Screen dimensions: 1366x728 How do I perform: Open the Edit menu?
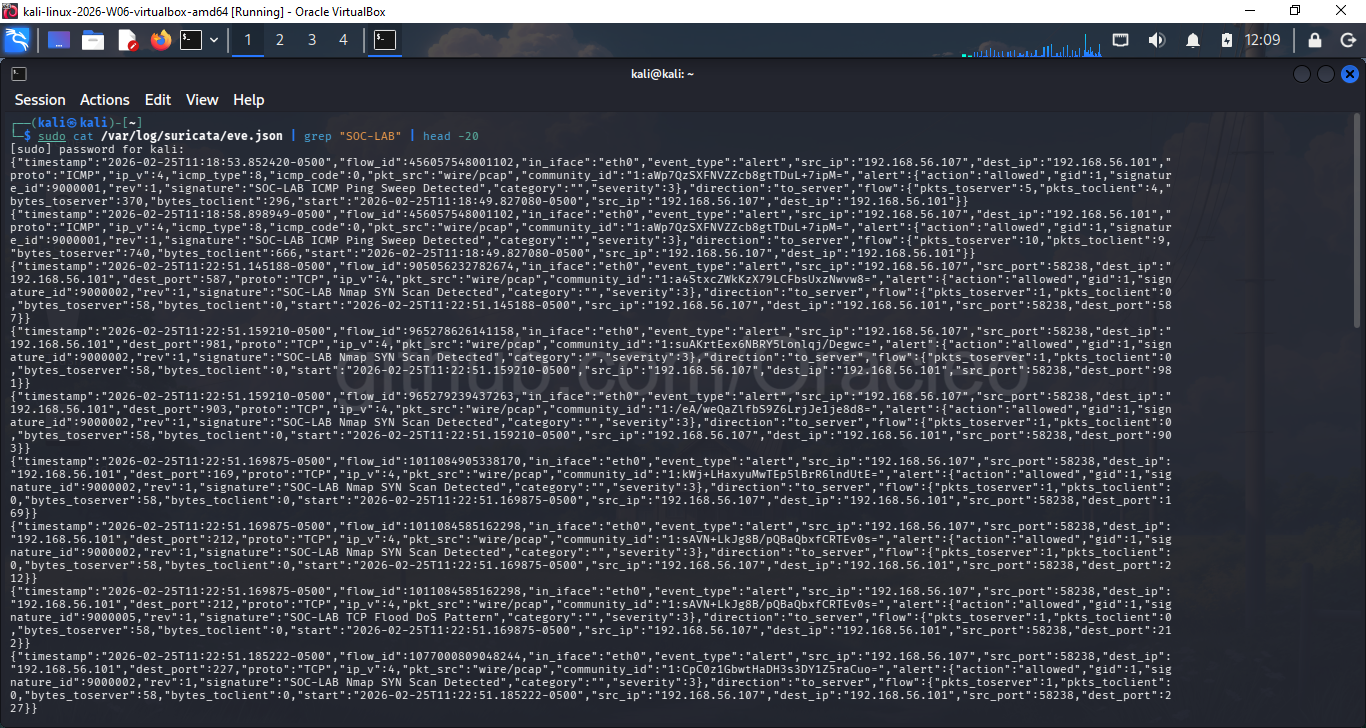coord(157,100)
